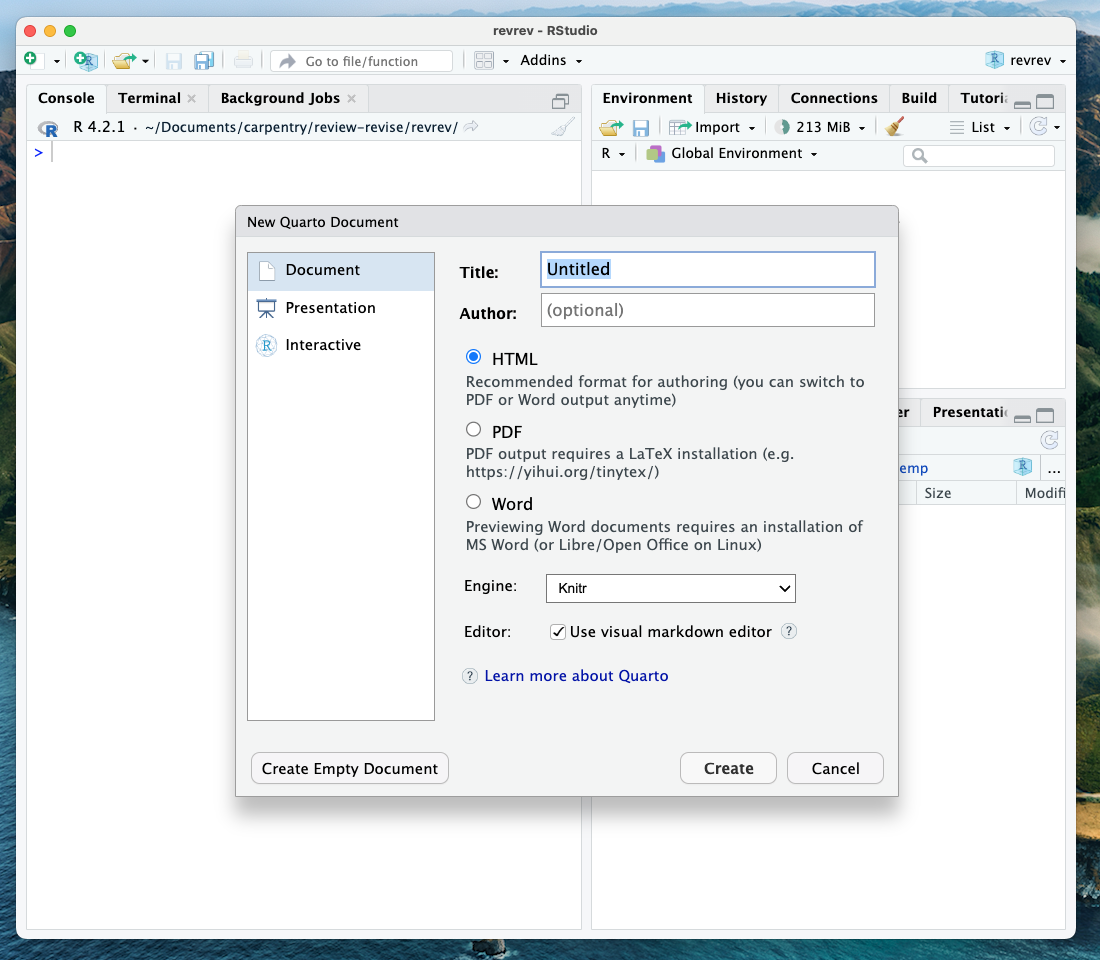This screenshot has width=1100, height=960.
Task: Open the Import Dataset dropdown
Action: 713,127
